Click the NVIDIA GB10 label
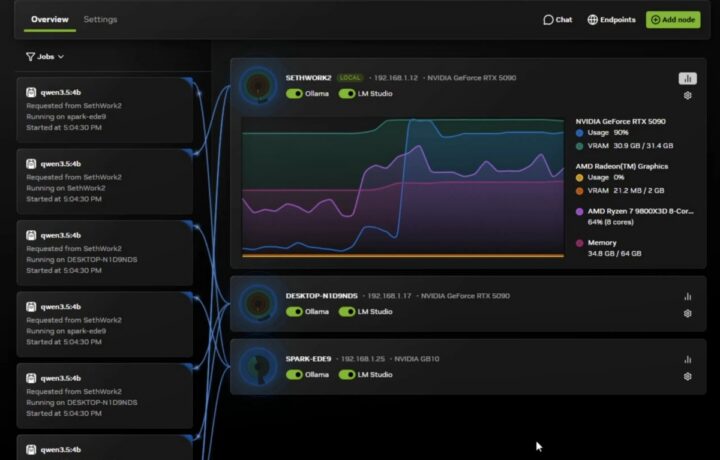This screenshot has height=460, width=720. [x=416, y=359]
